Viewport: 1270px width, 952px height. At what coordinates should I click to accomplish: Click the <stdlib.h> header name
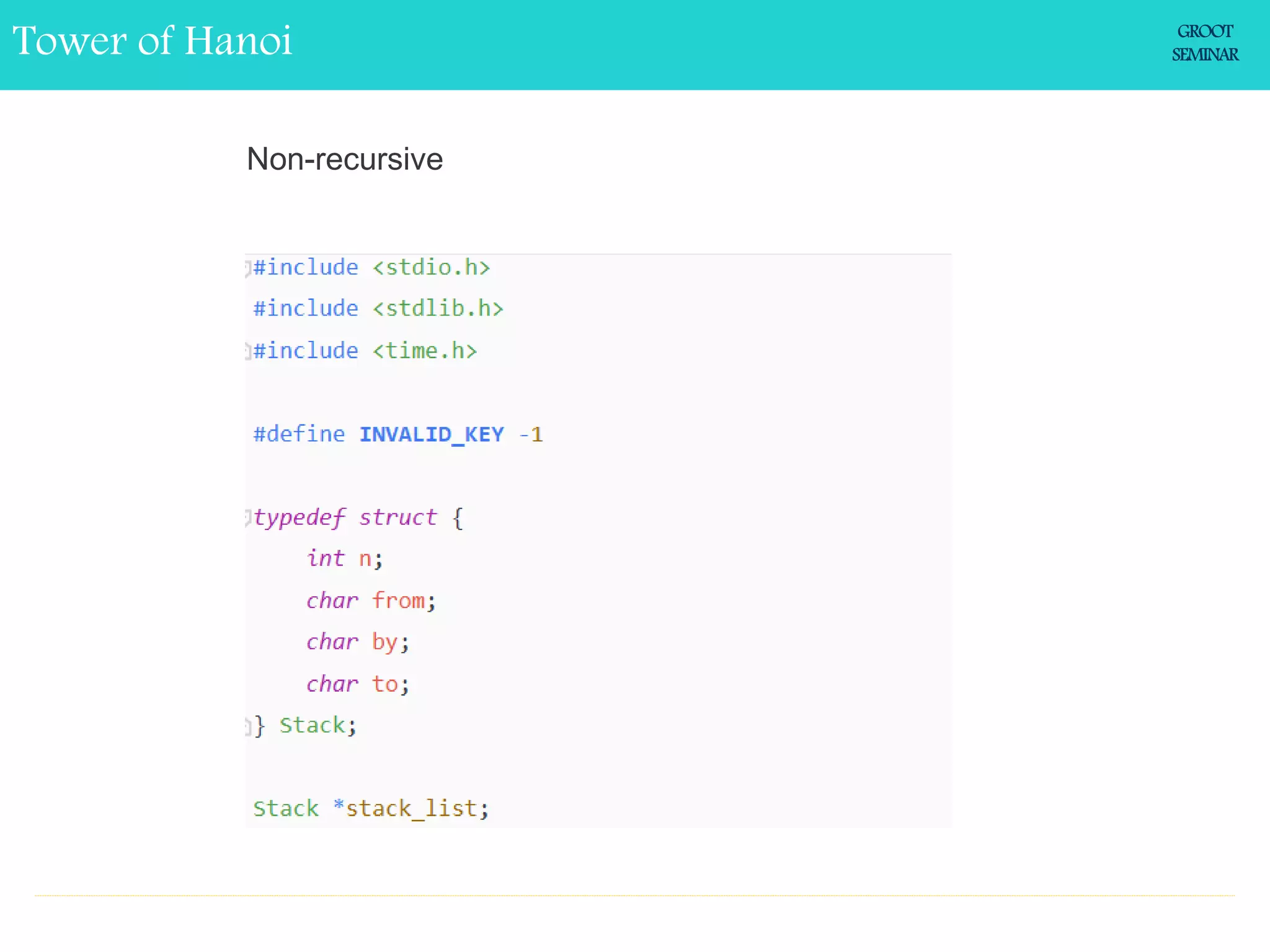pos(438,309)
